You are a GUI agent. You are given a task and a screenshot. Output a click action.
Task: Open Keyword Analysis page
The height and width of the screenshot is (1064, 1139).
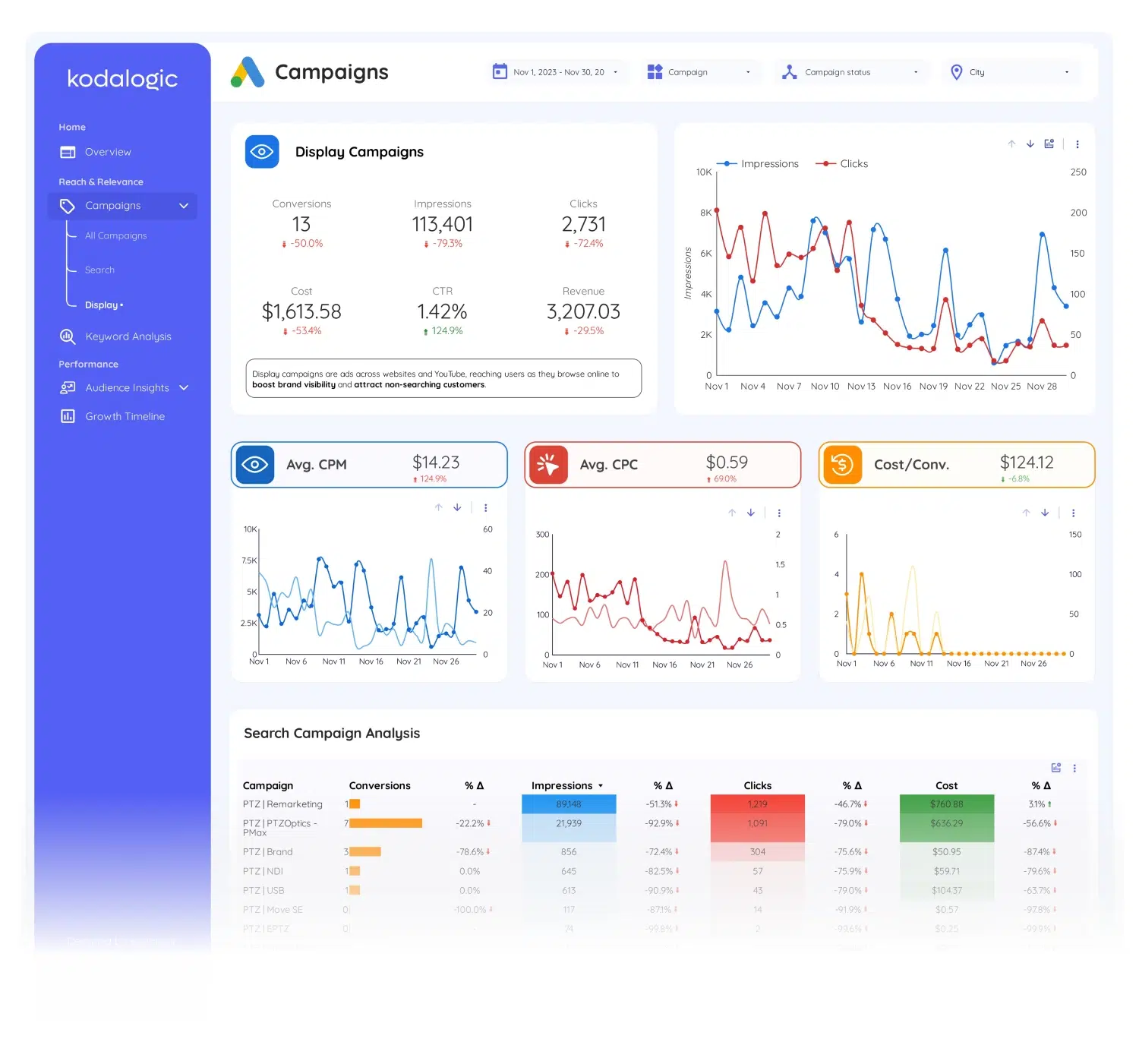(x=128, y=336)
